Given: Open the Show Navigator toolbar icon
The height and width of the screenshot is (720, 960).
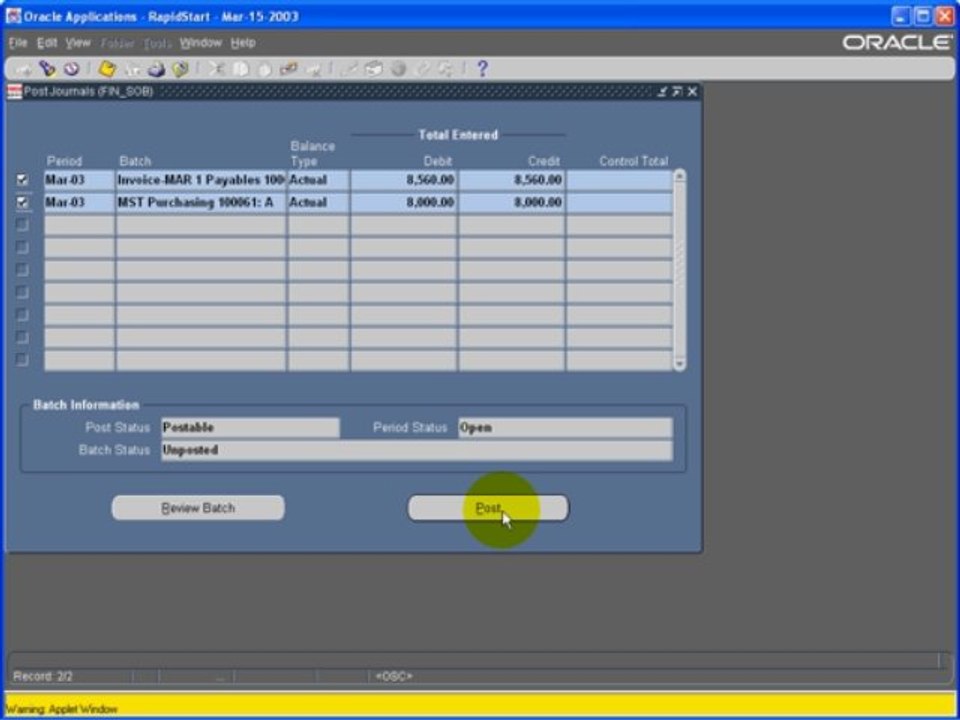Looking at the screenshot, I should [72, 69].
